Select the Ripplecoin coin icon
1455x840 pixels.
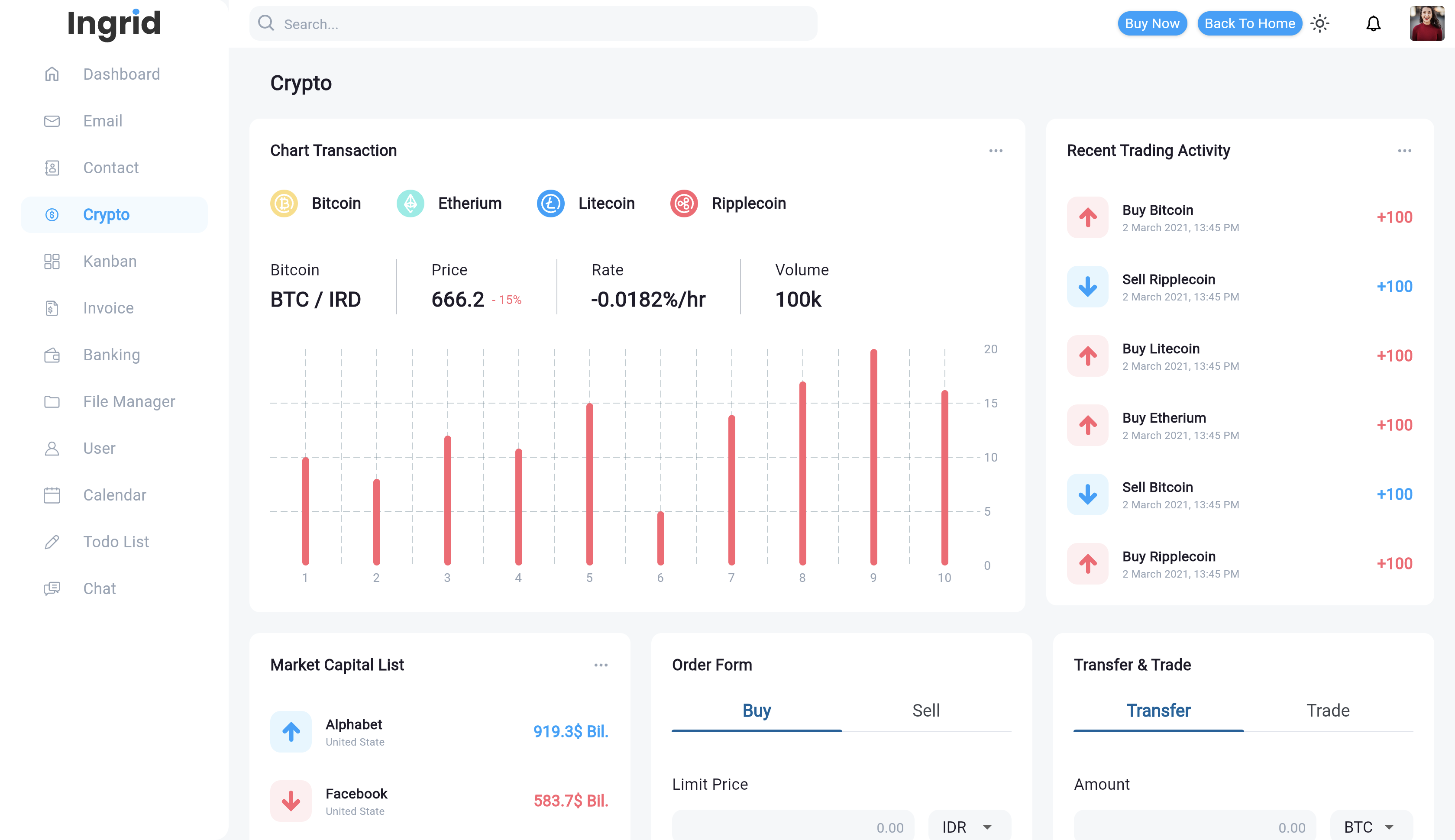[x=684, y=203]
